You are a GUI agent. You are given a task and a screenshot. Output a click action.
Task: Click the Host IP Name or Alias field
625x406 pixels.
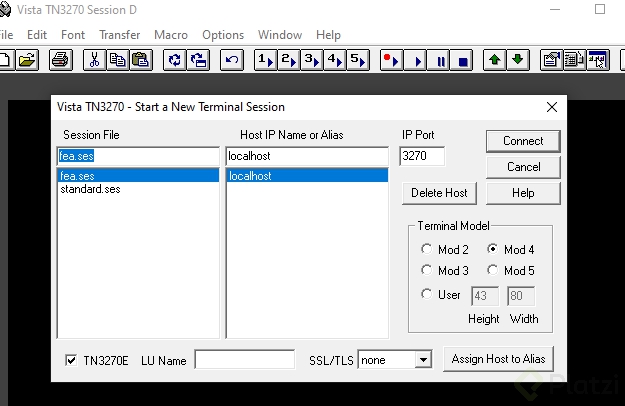307,156
